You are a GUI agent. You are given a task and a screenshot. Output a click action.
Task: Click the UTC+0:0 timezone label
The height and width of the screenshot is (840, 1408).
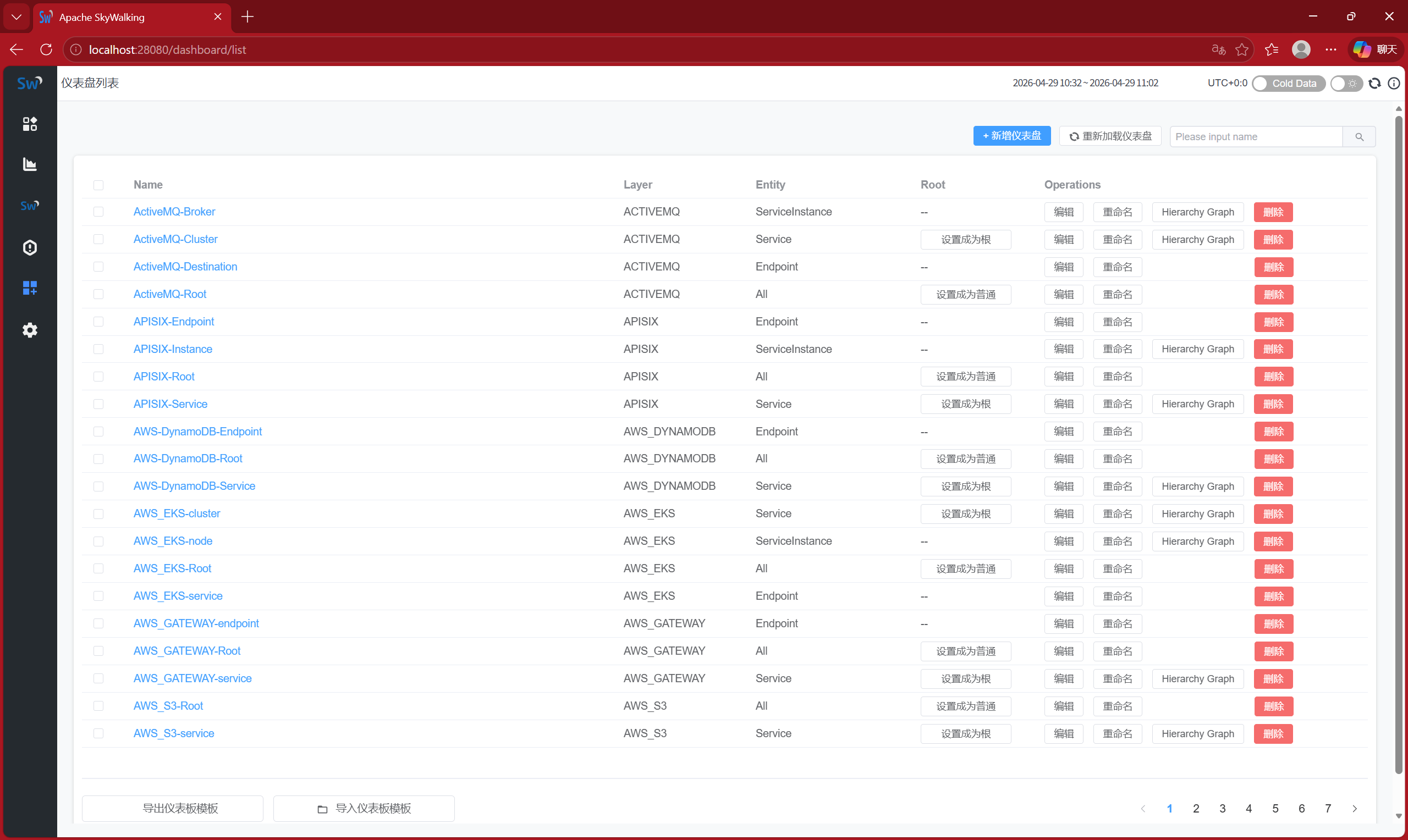tap(1228, 83)
